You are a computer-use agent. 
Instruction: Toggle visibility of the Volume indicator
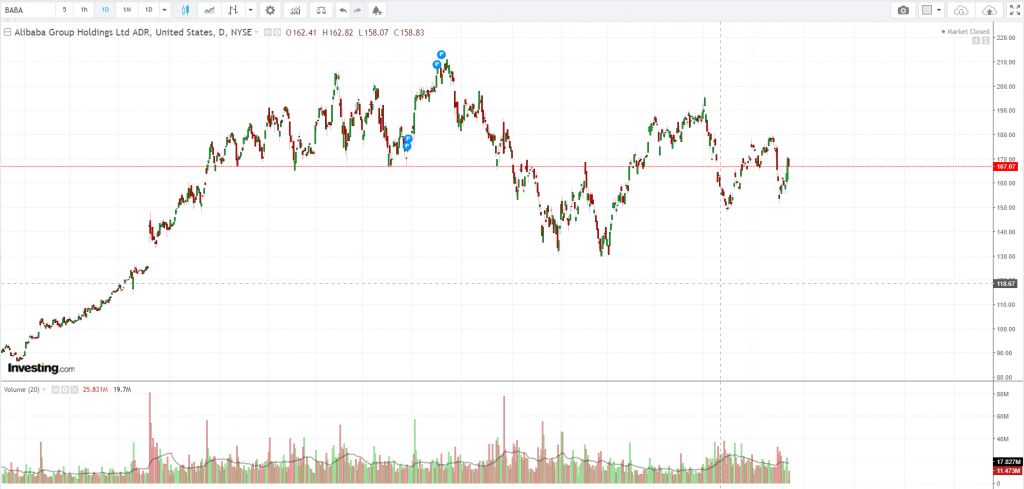tap(55, 389)
